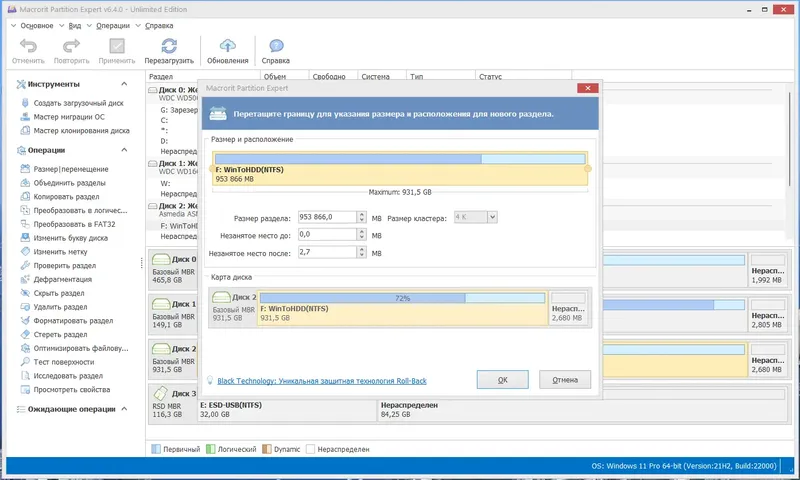Viewport: 800px width, 480px height.
Task: Choose Исследовать раздел operation
Action: click(x=68, y=375)
